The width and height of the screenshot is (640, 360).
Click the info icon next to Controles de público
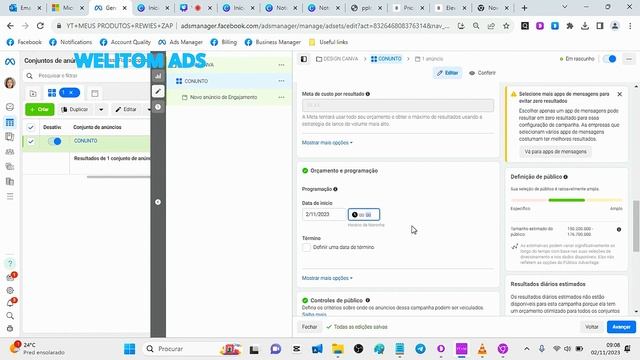click(368, 300)
